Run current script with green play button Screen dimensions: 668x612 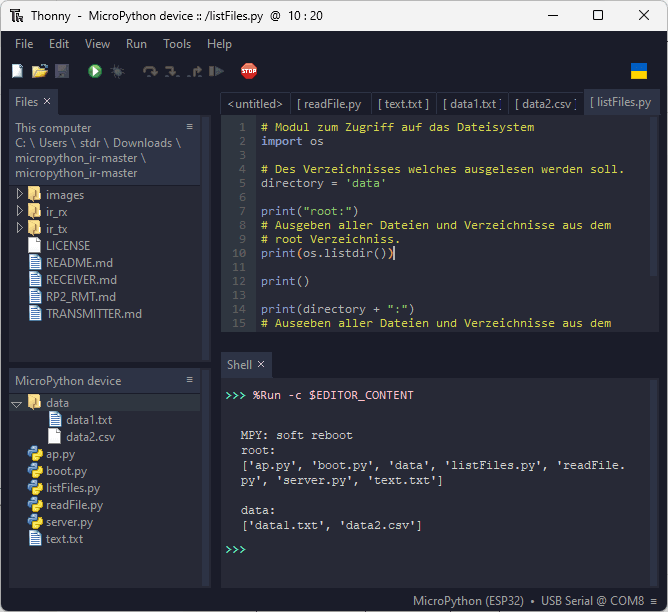[95, 71]
